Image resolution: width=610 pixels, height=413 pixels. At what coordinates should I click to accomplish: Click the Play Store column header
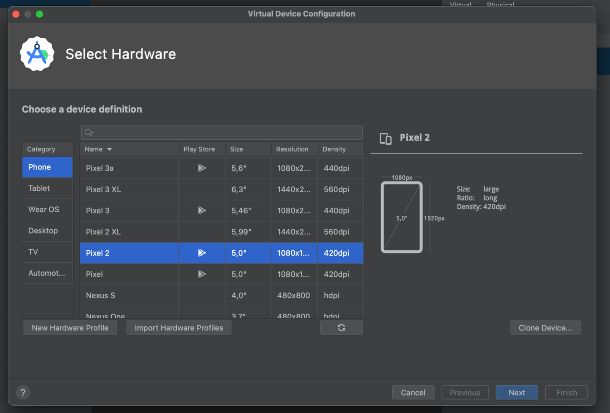[202, 149]
